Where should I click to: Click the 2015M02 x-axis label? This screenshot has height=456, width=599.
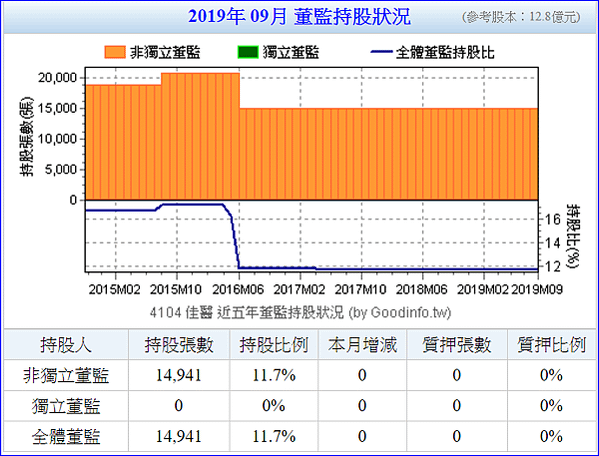coord(115,289)
